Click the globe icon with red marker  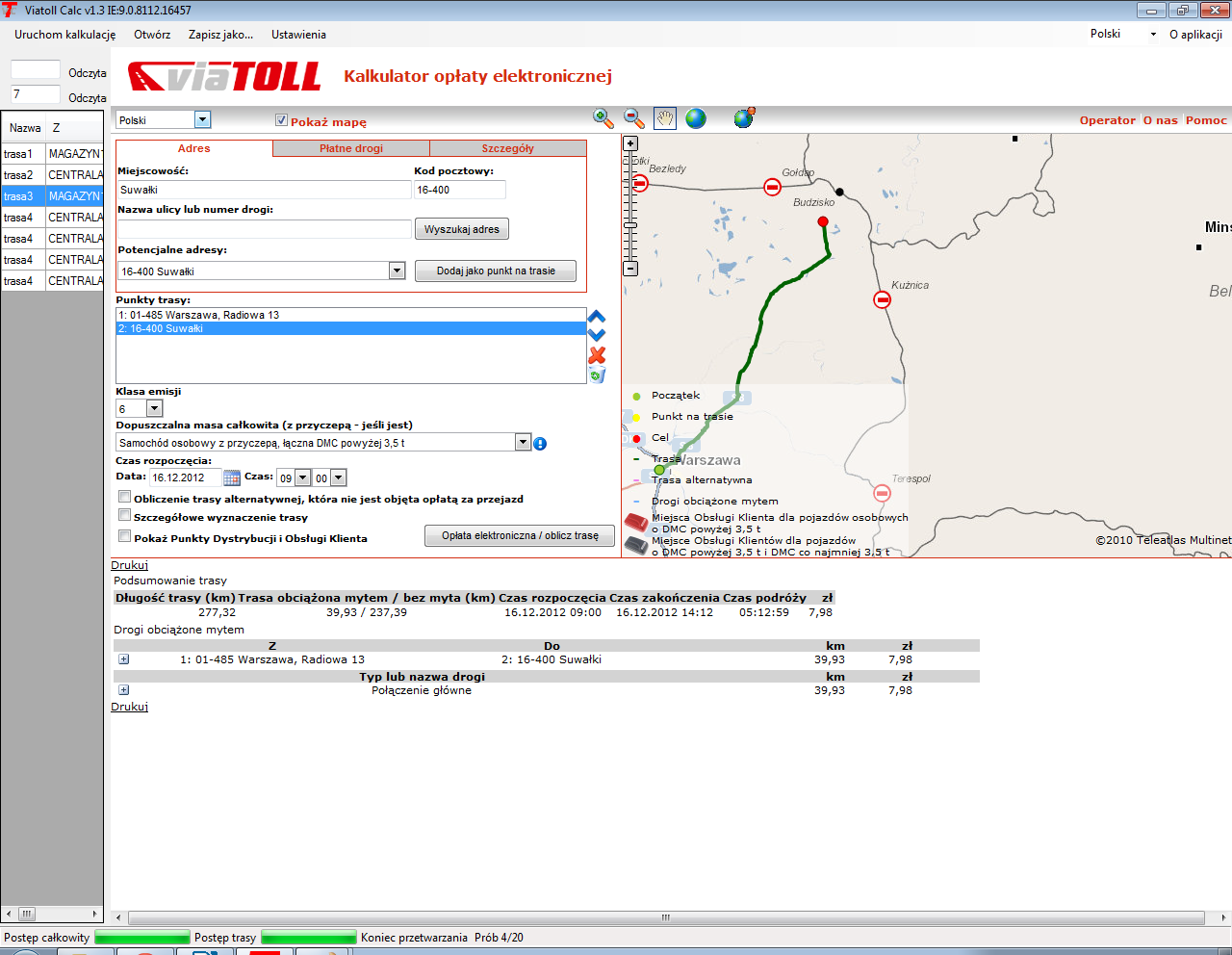click(744, 118)
